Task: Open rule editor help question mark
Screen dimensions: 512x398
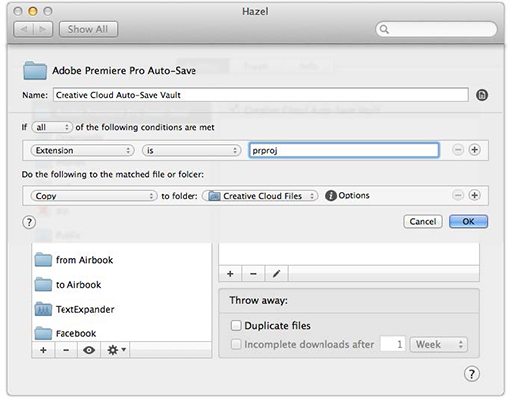Action: pyautogui.click(x=29, y=222)
